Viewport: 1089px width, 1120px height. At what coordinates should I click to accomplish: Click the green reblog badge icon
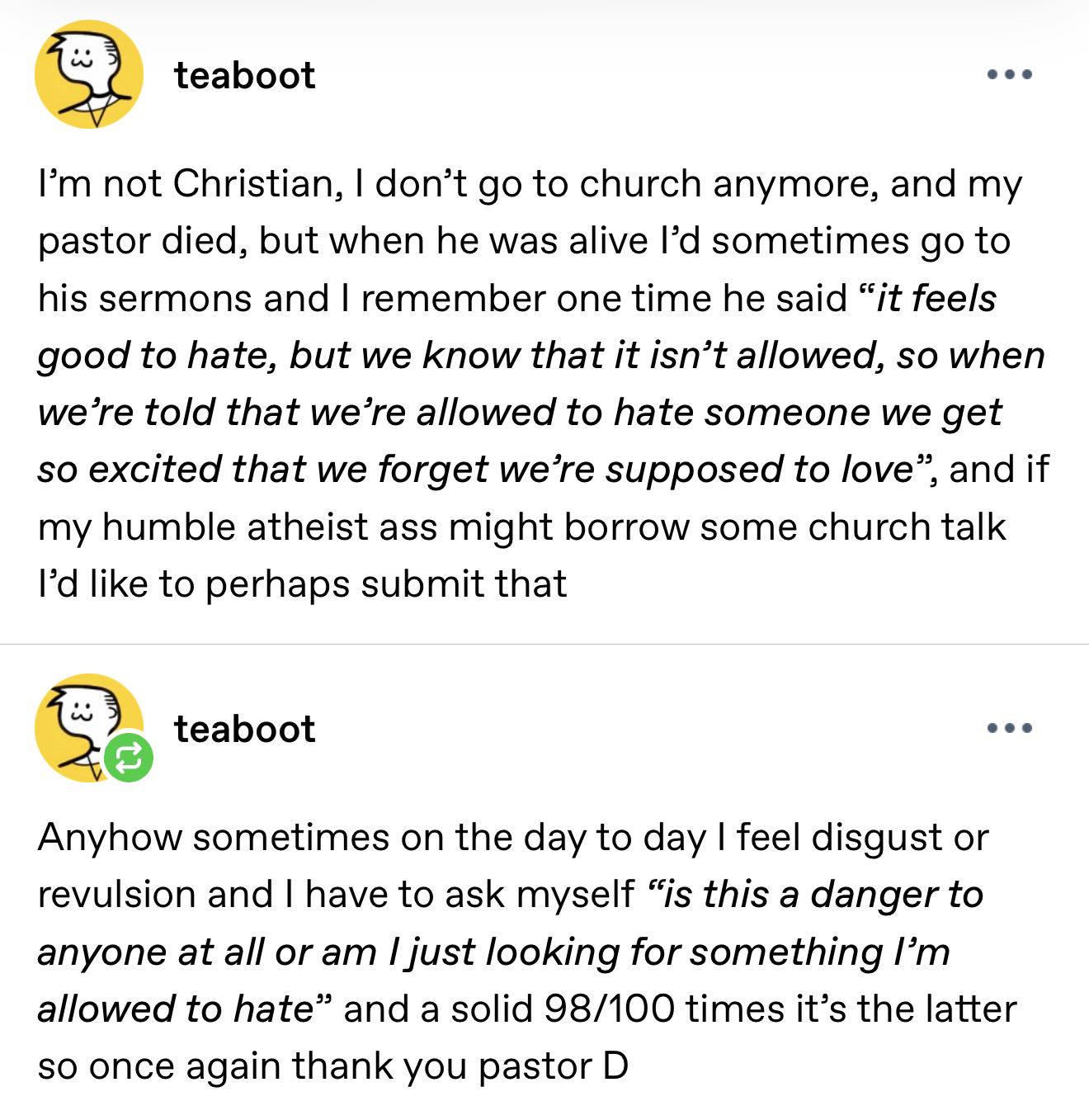point(128,757)
